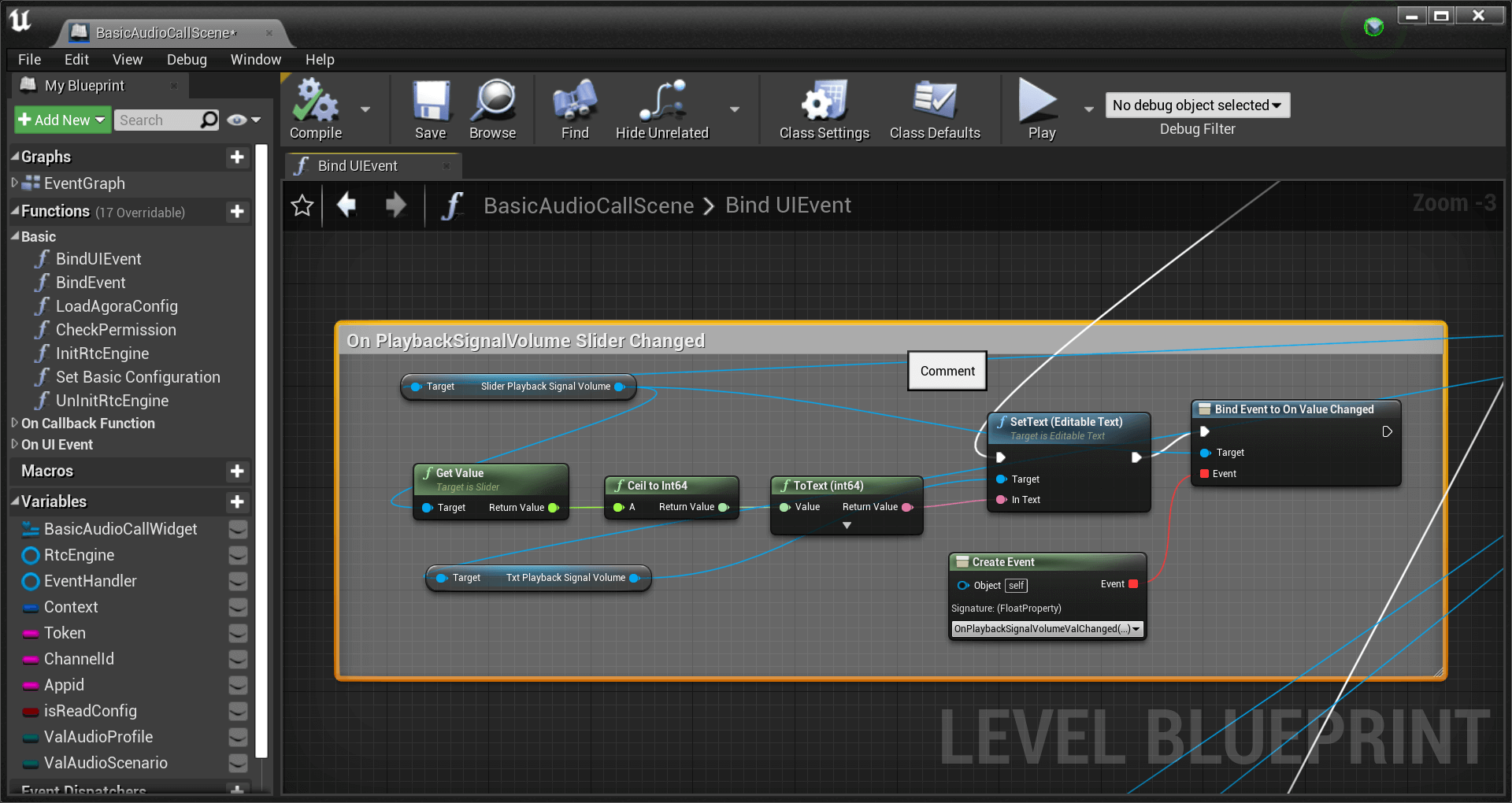
Task: Add a new graph with plus icon
Action: tap(237, 157)
